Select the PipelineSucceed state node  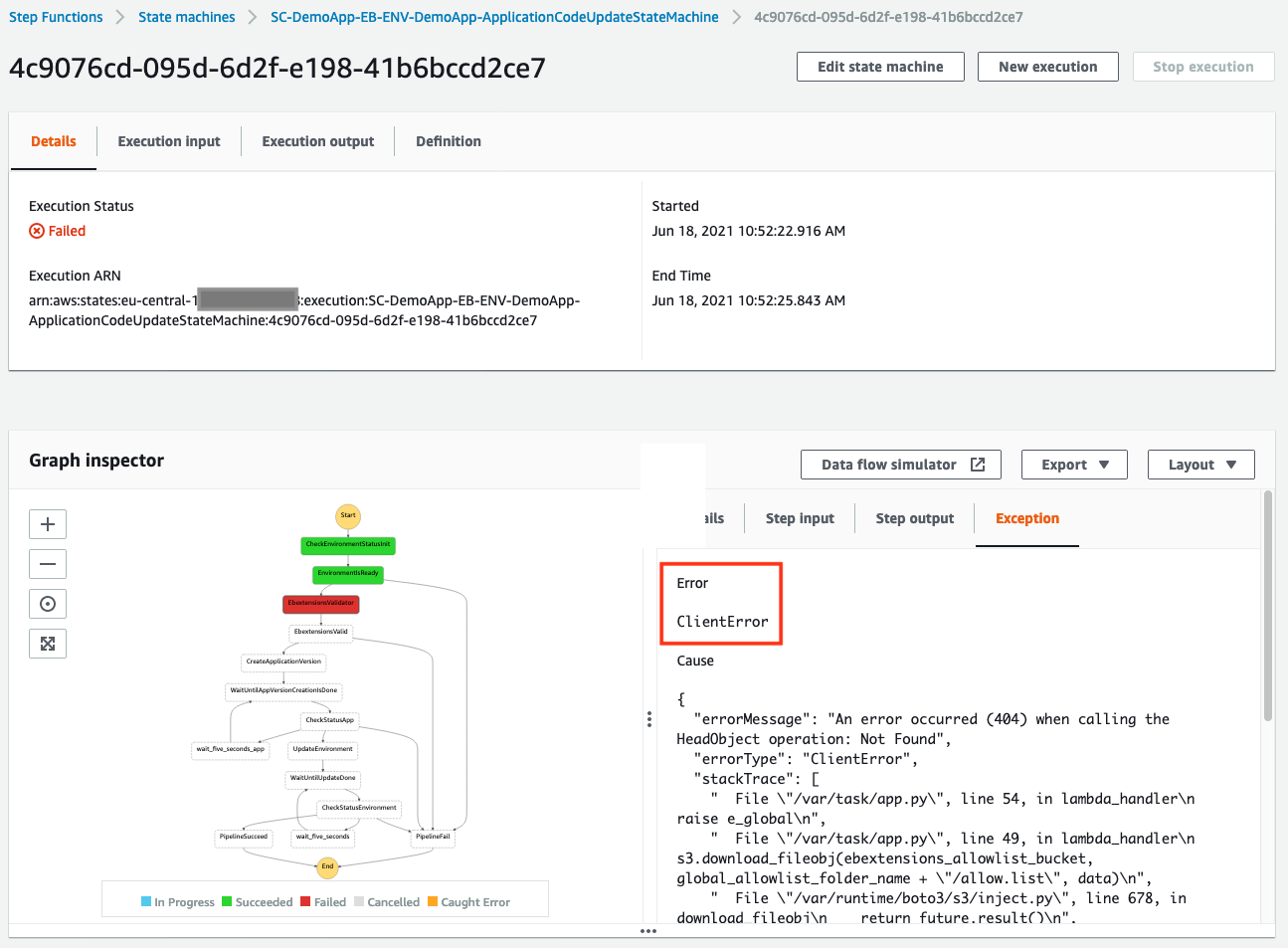pos(244,838)
